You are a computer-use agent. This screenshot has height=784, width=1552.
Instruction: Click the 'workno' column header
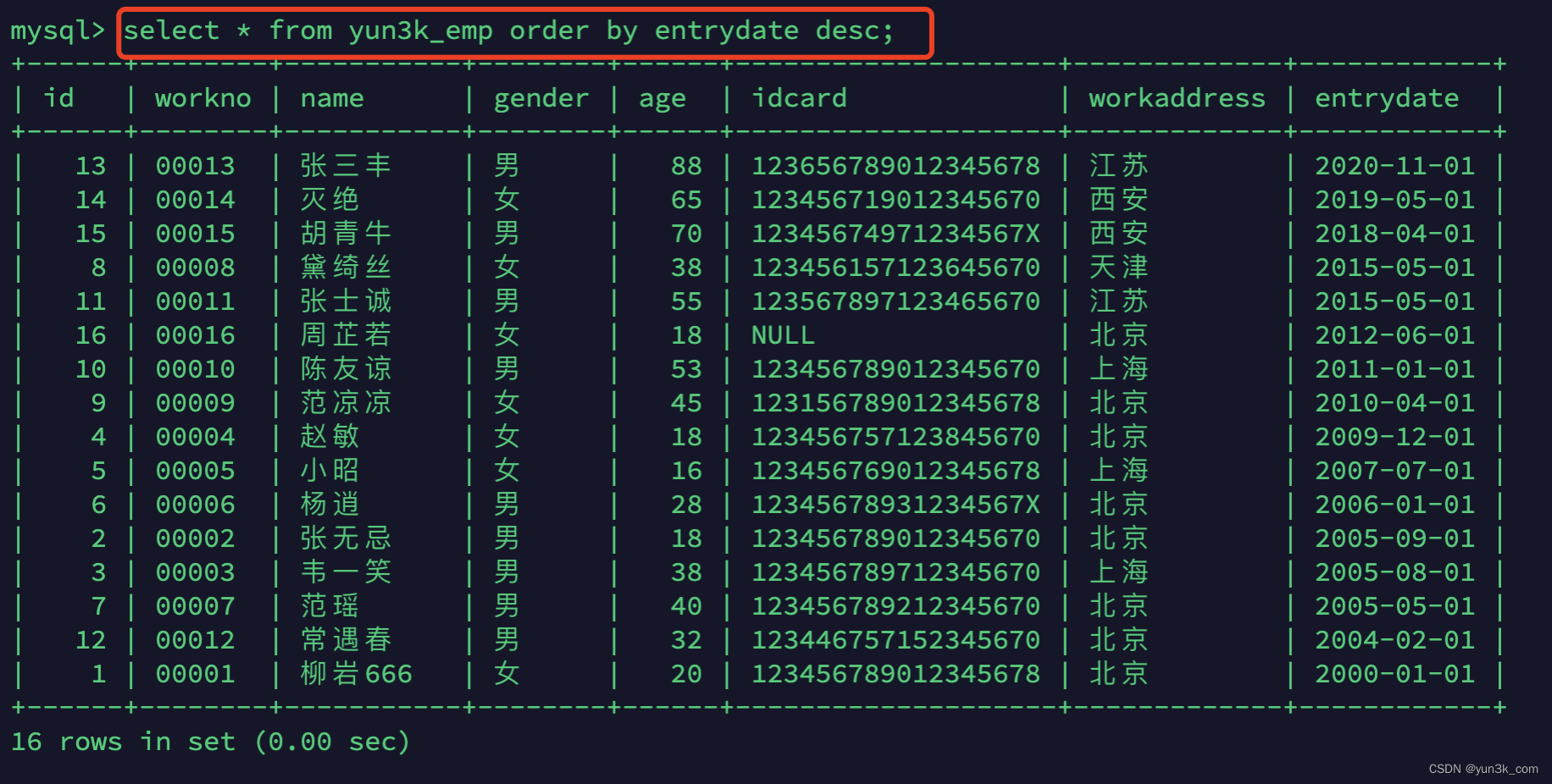click(203, 98)
